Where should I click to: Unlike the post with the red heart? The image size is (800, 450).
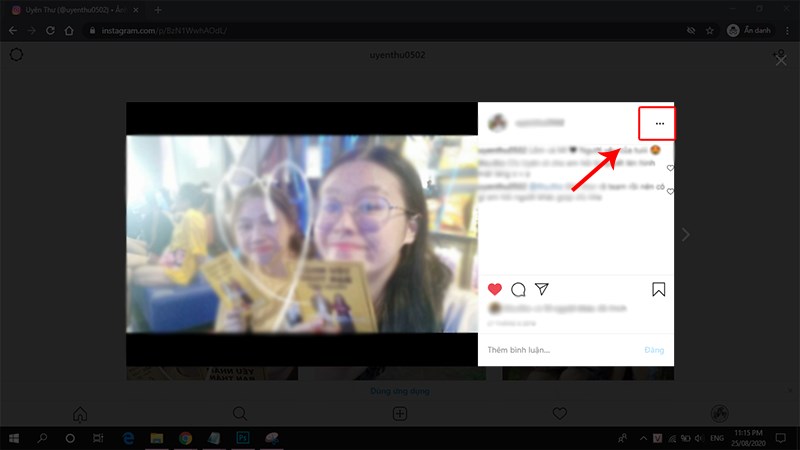pyautogui.click(x=494, y=289)
